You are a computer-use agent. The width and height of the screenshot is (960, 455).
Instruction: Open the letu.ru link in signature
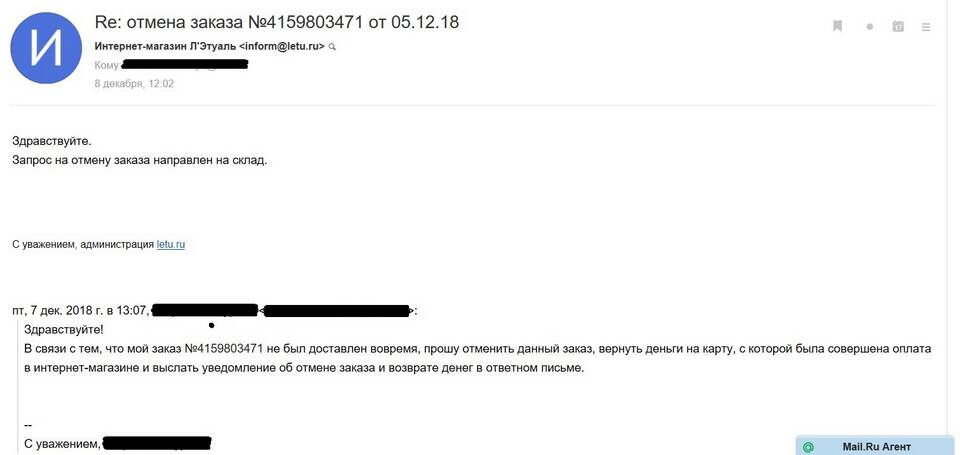pyautogui.click(x=171, y=244)
